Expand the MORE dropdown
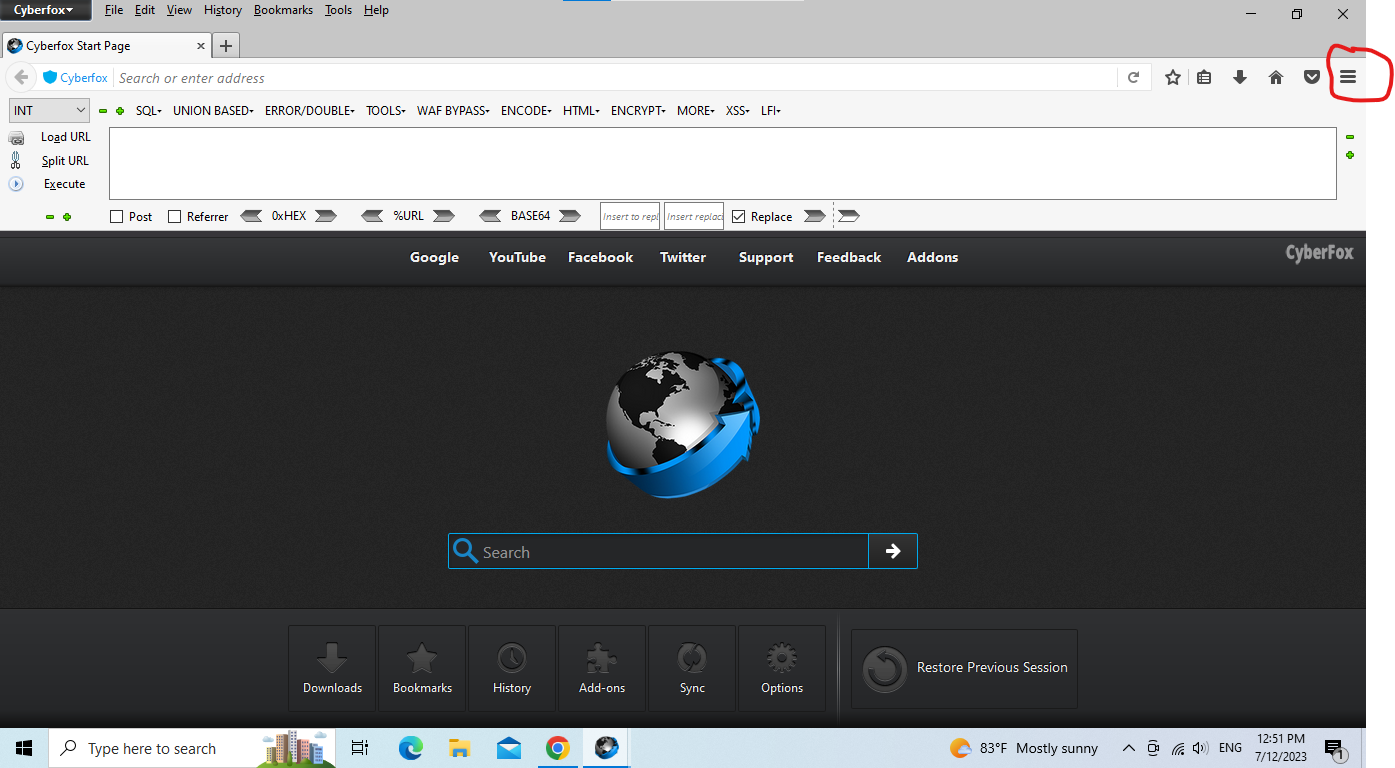 click(x=696, y=111)
